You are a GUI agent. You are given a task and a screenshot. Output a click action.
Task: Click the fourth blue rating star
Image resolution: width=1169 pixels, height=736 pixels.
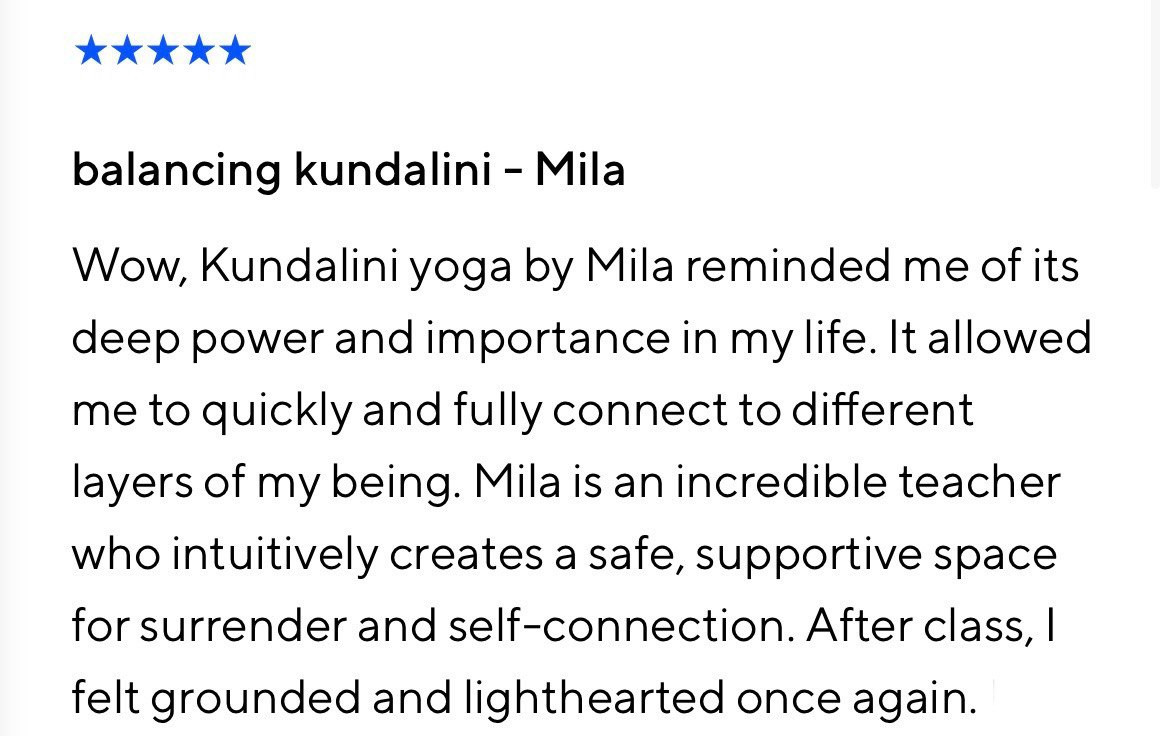198,50
